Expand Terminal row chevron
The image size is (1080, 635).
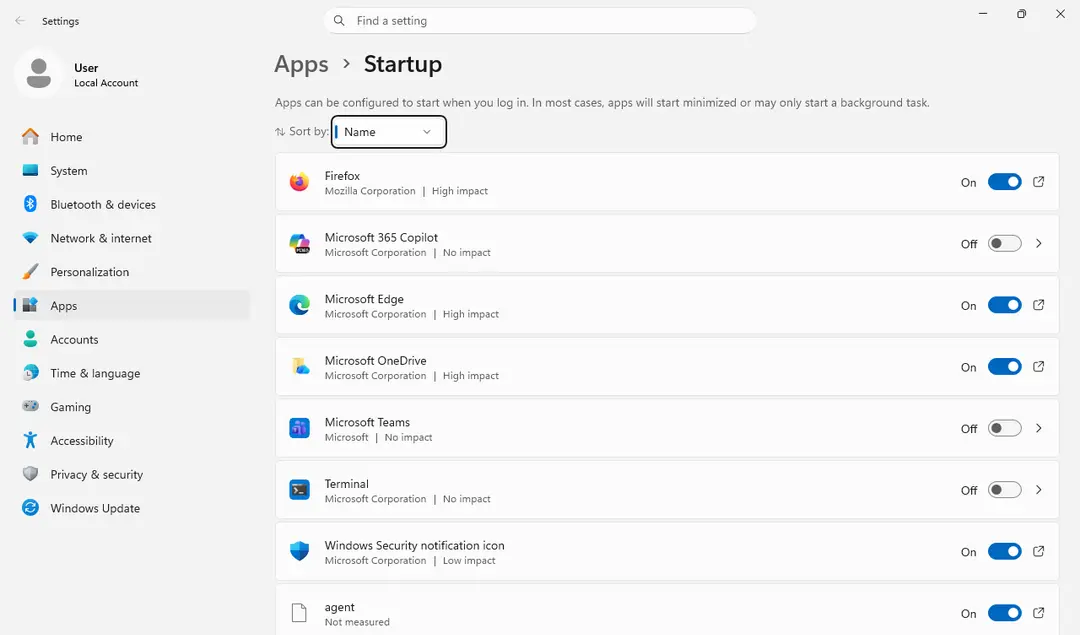pyautogui.click(x=1039, y=490)
